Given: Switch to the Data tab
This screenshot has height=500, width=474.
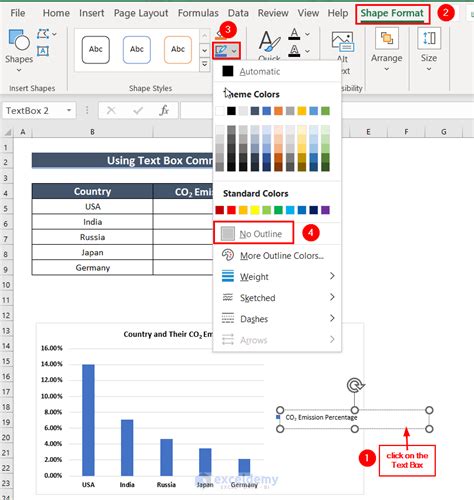Looking at the screenshot, I should point(238,13).
